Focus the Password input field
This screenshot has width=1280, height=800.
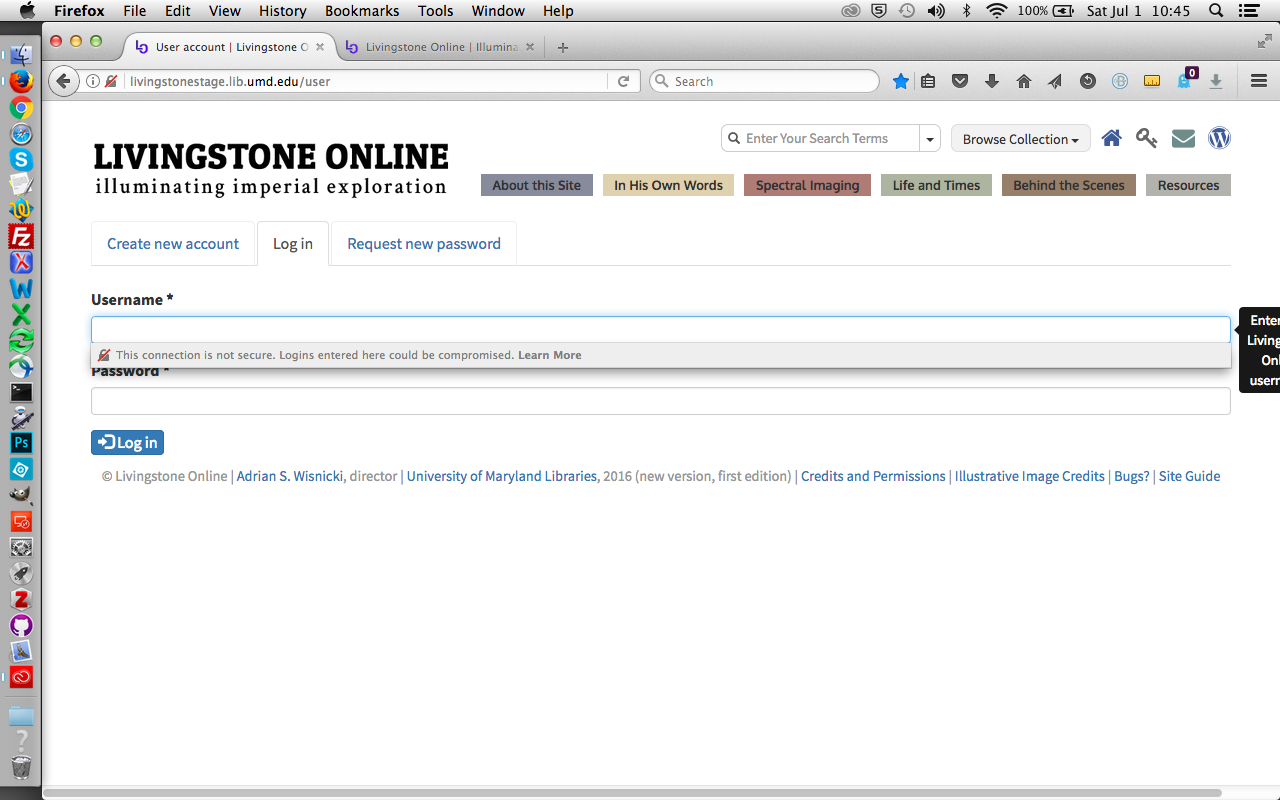click(x=661, y=401)
